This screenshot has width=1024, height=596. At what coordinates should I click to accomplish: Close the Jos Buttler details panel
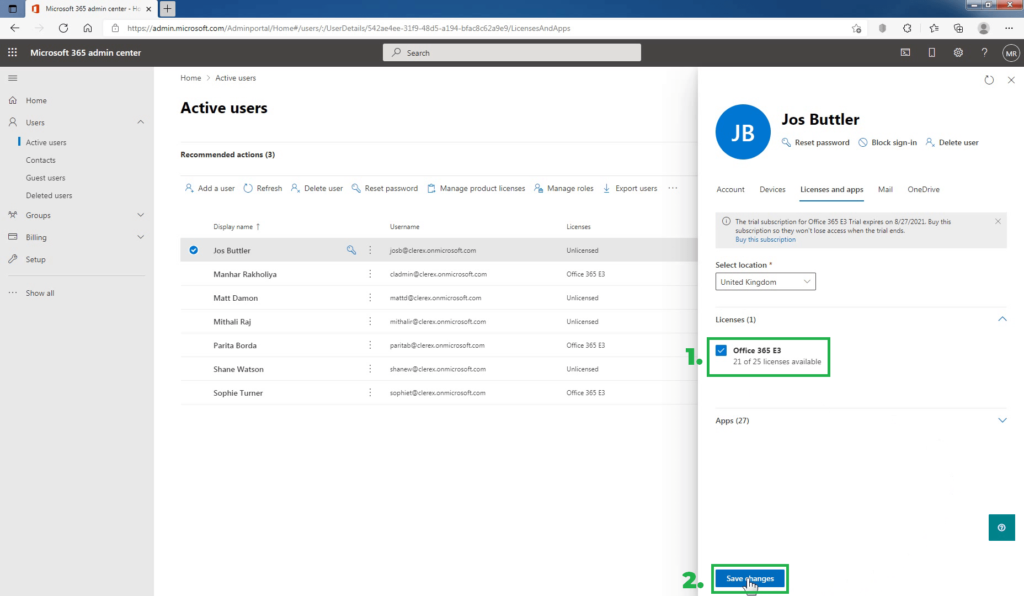(x=1011, y=80)
